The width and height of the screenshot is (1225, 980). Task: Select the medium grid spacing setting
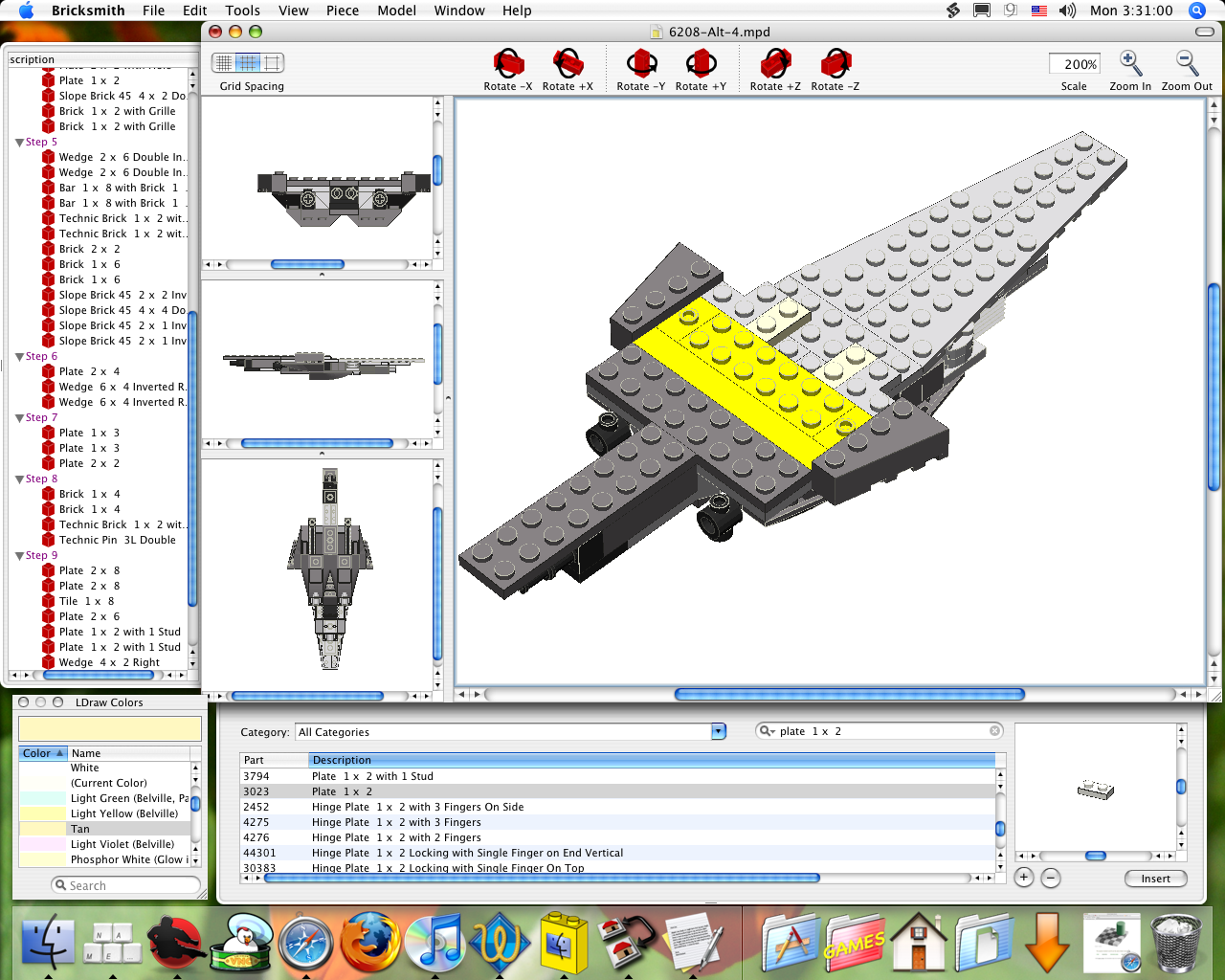249,61
